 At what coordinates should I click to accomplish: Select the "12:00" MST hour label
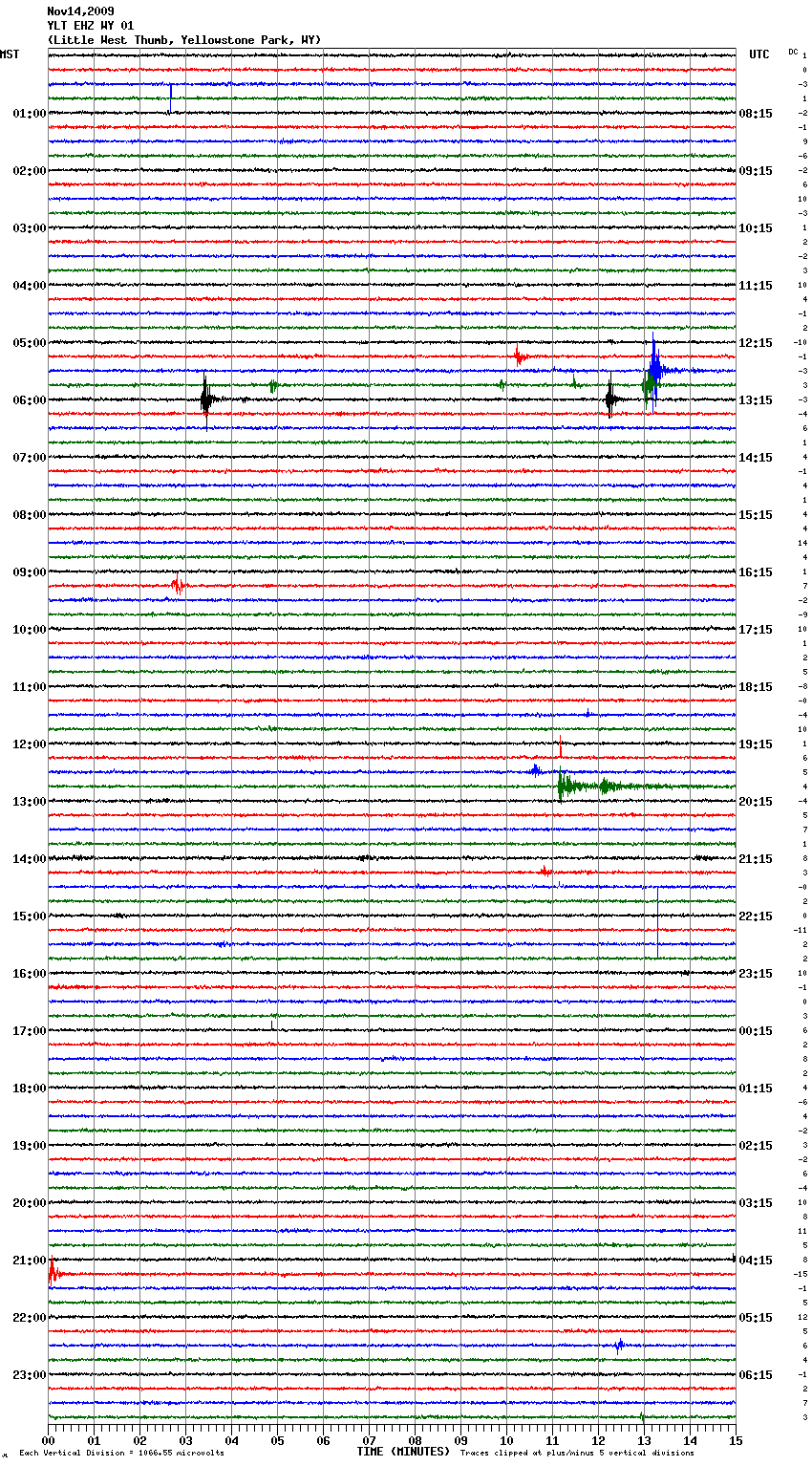click(x=30, y=744)
